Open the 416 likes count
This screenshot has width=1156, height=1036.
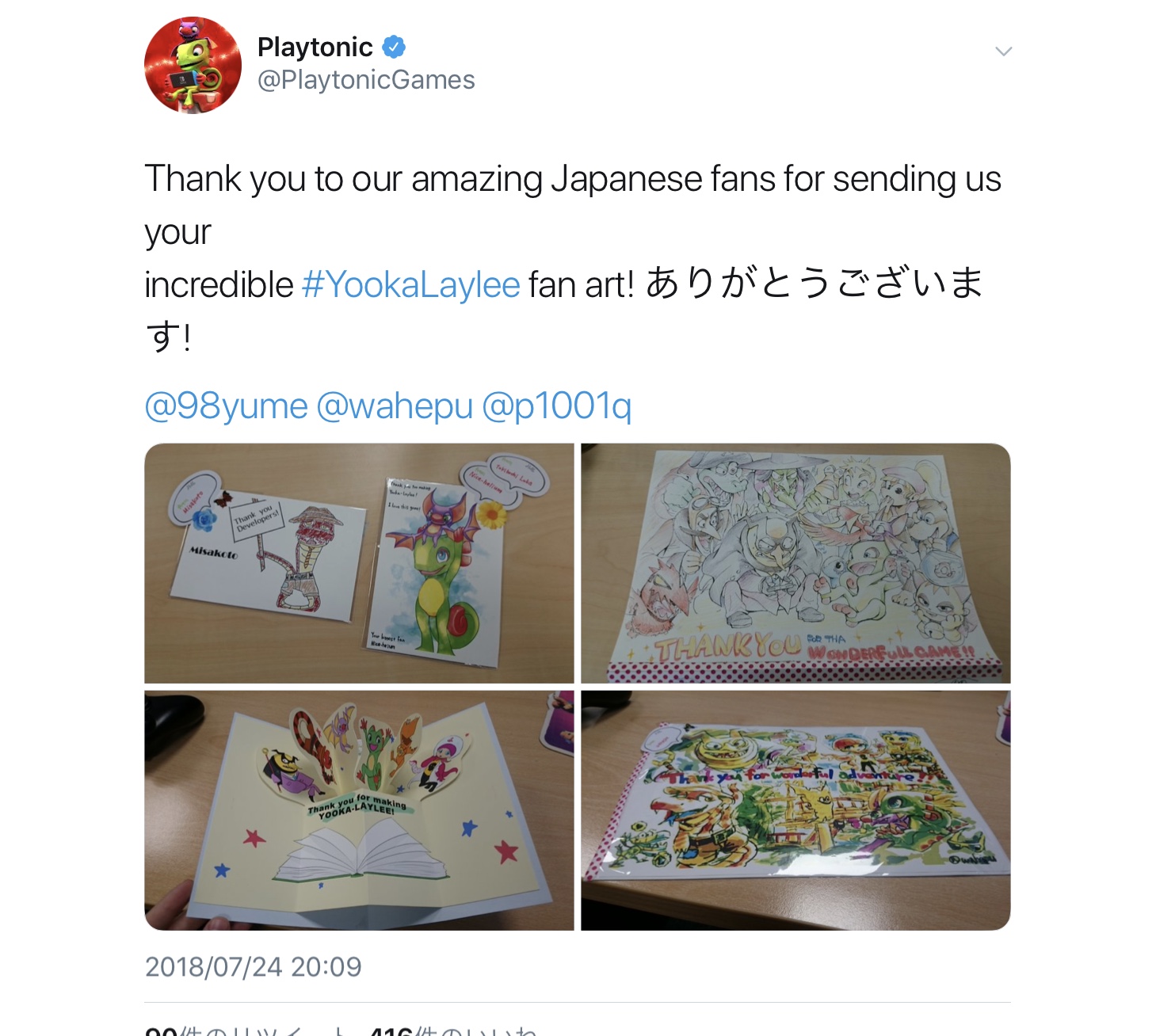click(453, 1030)
